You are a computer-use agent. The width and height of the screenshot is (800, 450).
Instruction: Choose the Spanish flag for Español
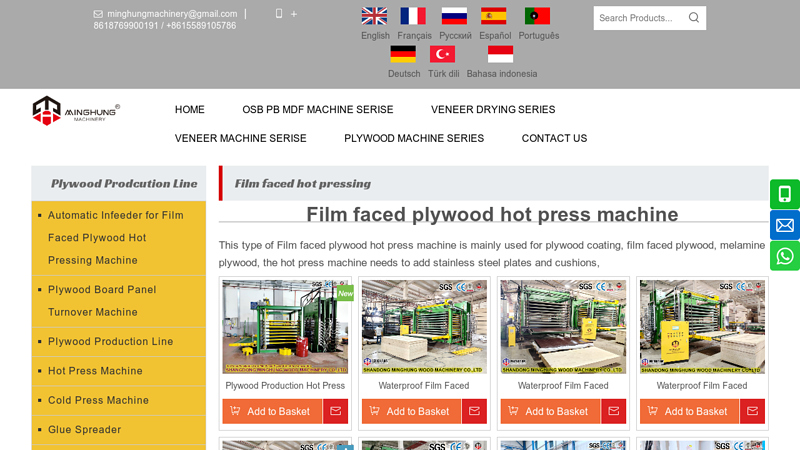coord(493,16)
